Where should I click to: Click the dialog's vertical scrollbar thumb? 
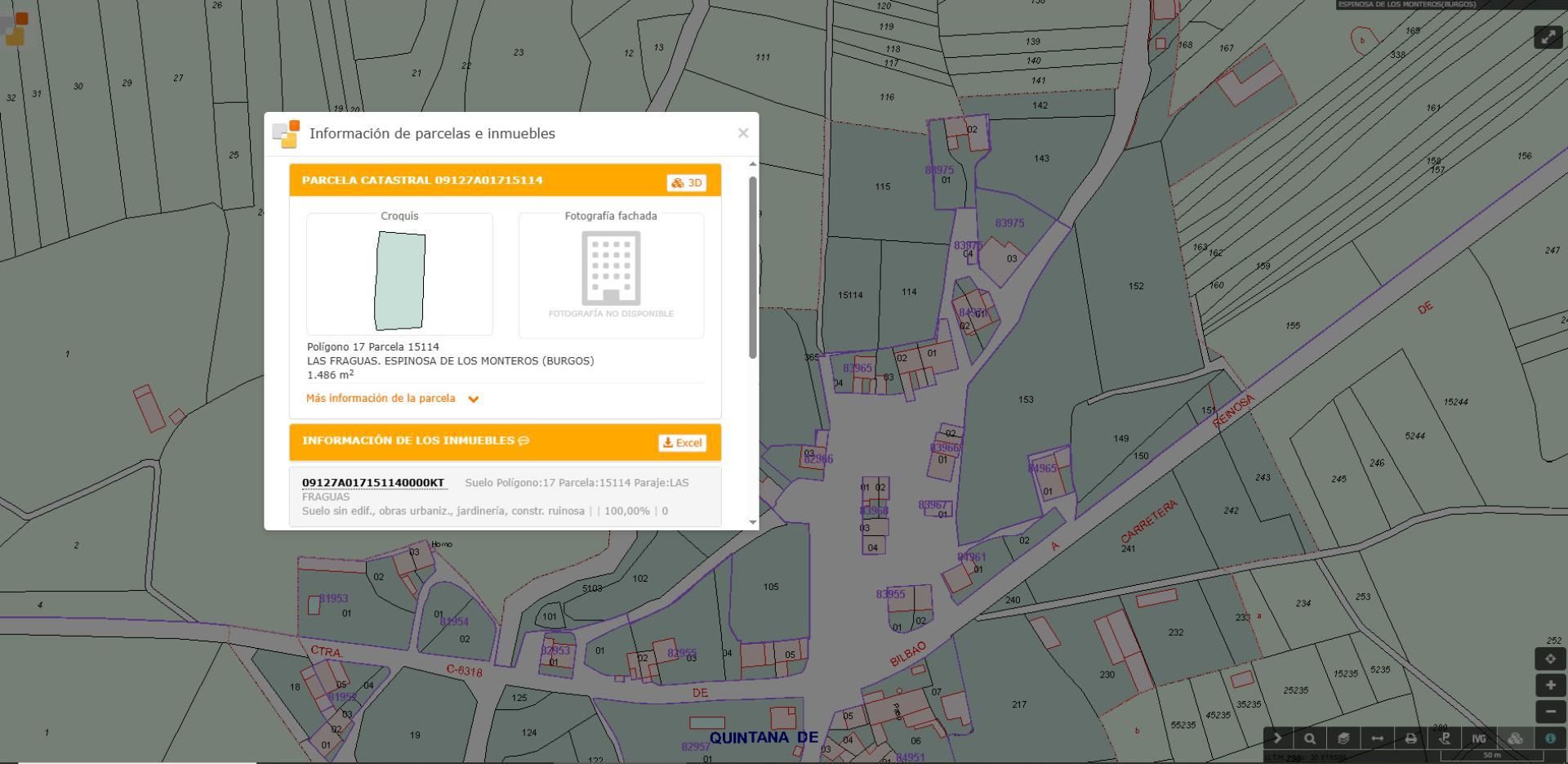click(752, 267)
